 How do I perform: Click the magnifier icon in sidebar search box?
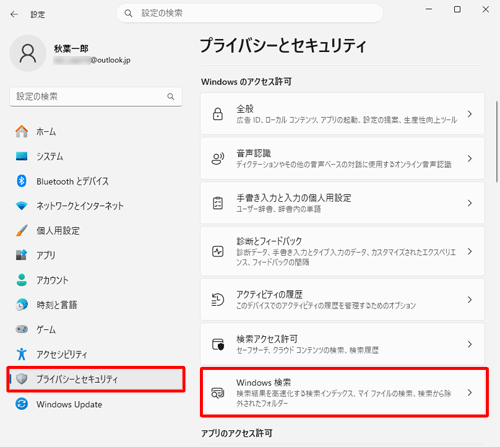tap(171, 96)
